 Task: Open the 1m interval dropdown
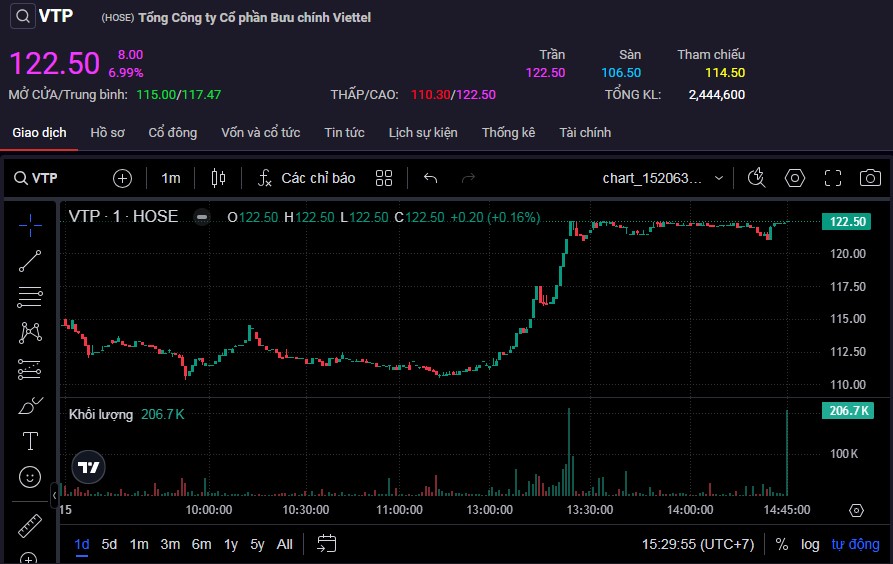pos(171,178)
